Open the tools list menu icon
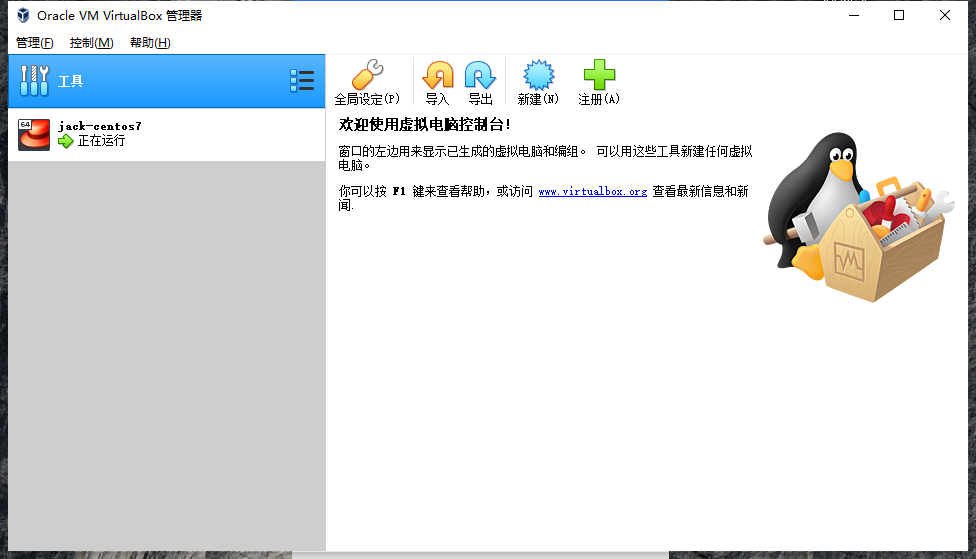 click(x=302, y=81)
